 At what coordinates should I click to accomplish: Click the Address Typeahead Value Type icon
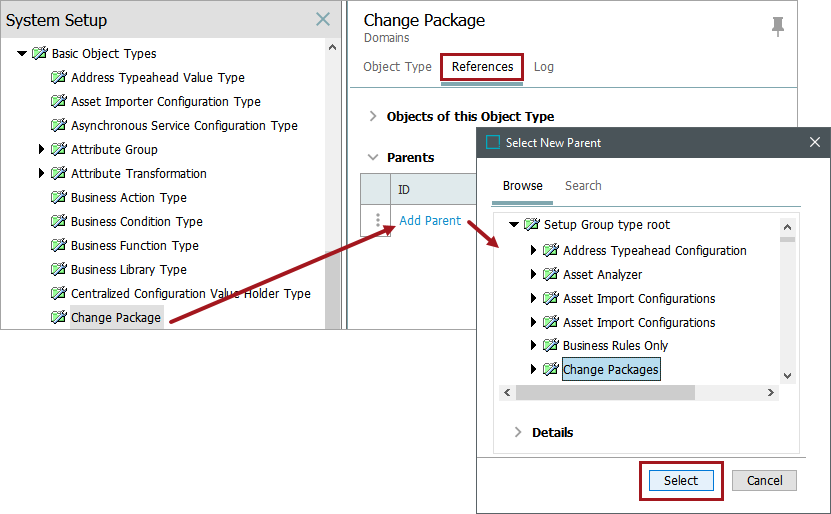[59, 78]
